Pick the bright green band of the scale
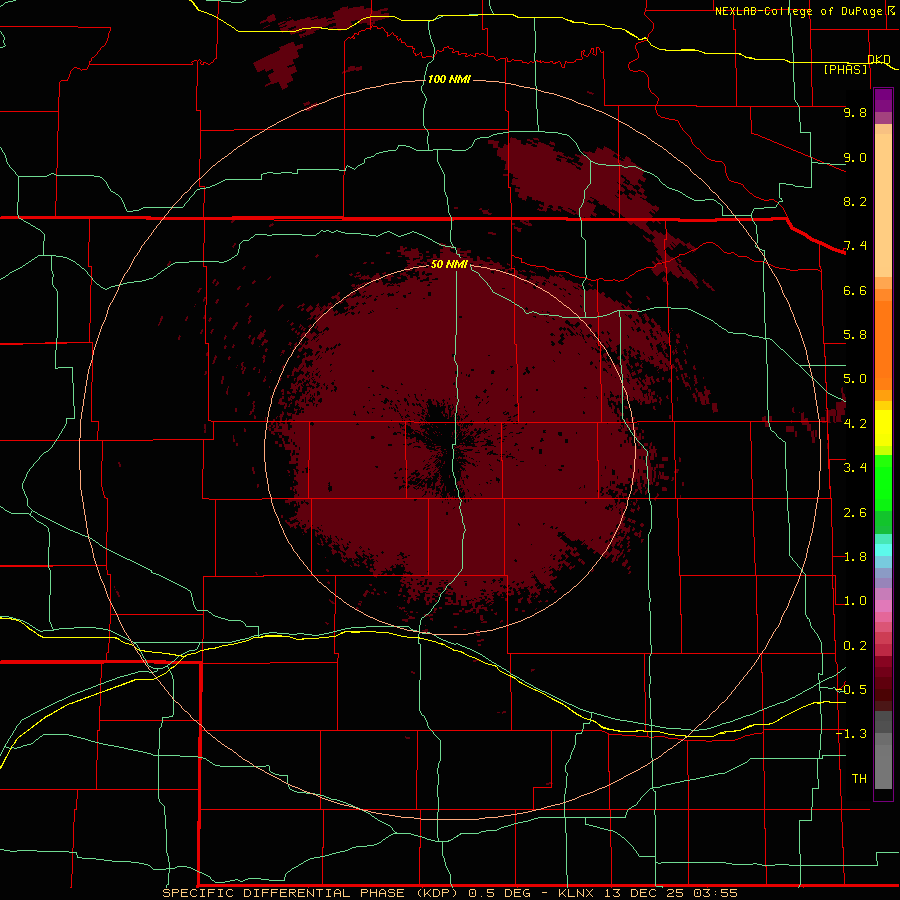The width and height of the screenshot is (900, 900). [883, 482]
